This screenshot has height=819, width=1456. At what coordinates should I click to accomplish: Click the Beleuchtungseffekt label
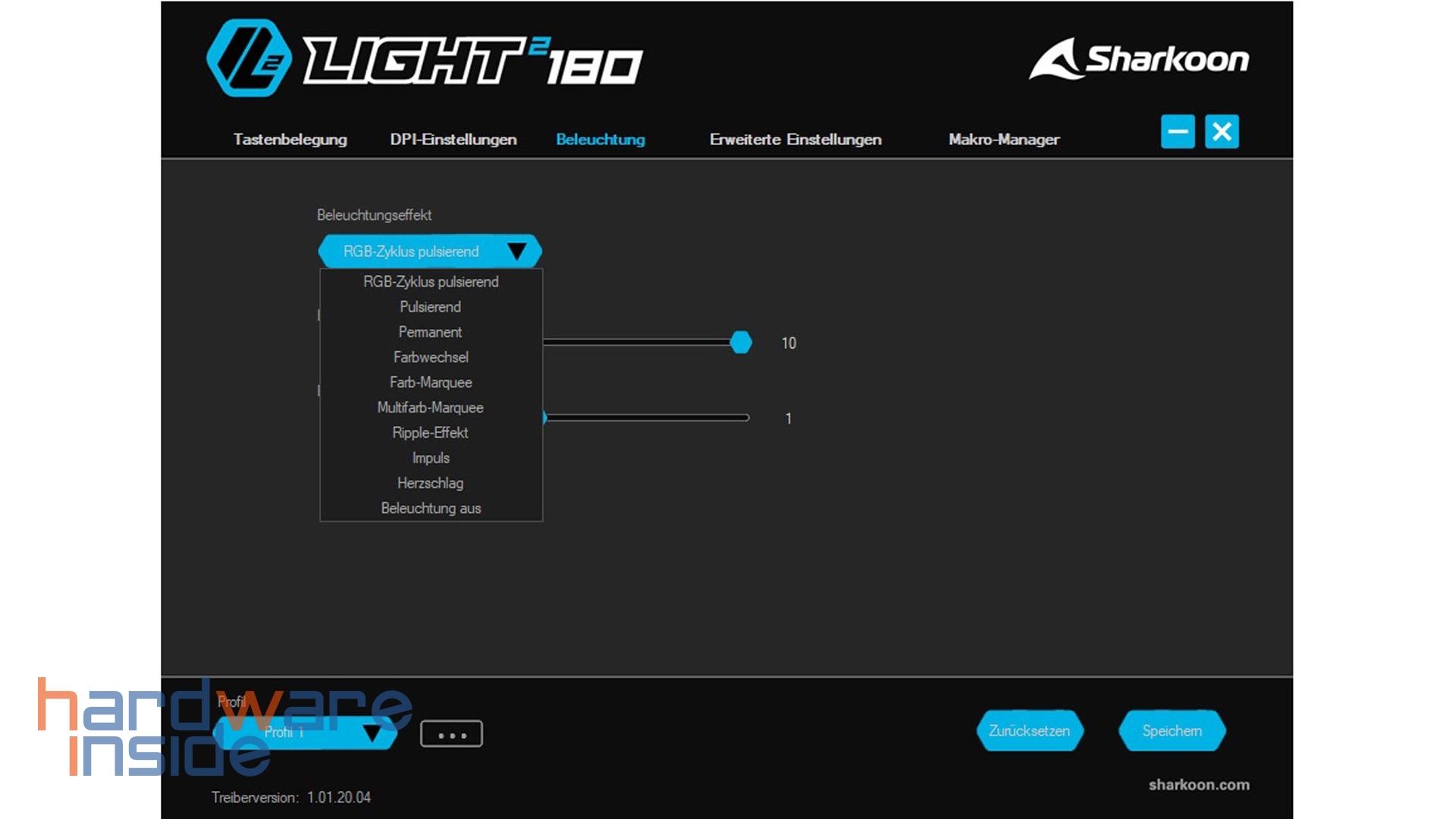pos(375,215)
